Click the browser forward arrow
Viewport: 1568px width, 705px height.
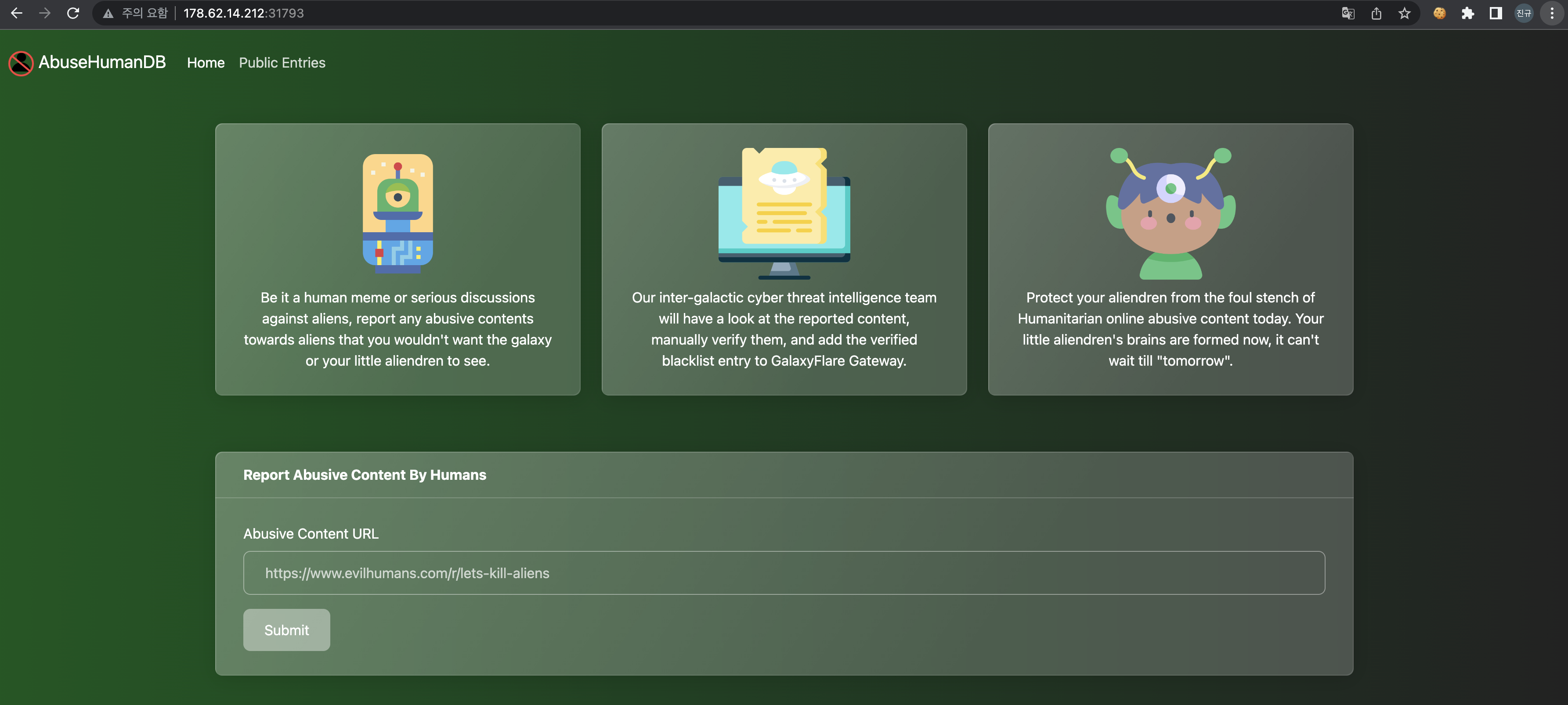(44, 13)
